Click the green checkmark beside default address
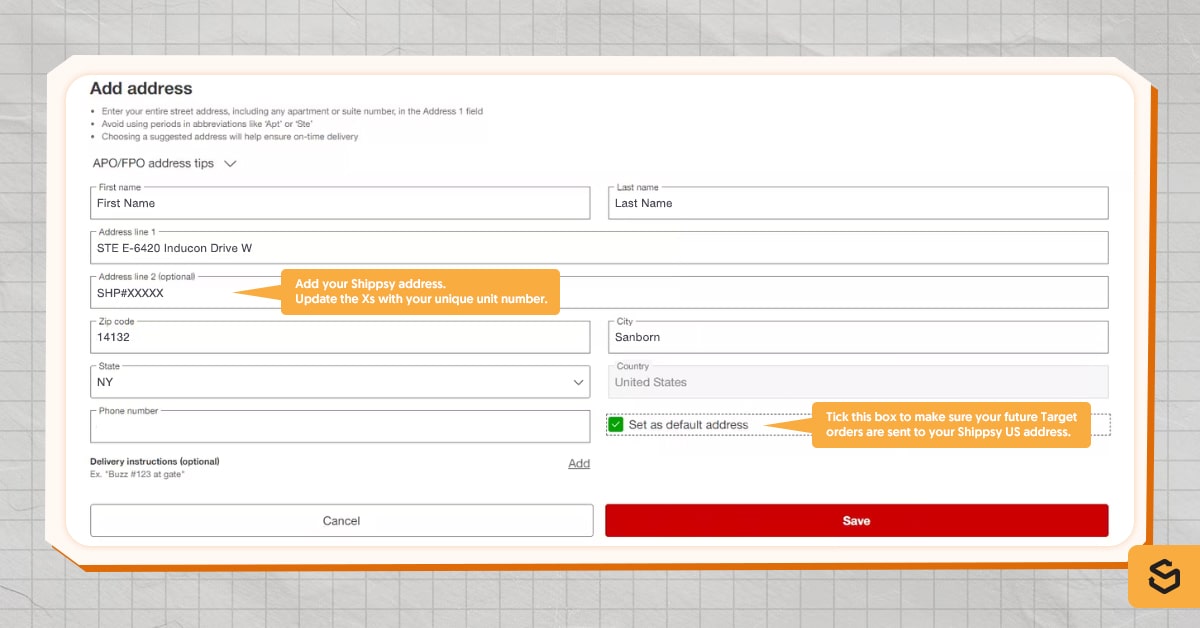The image size is (1200, 628). (x=616, y=424)
